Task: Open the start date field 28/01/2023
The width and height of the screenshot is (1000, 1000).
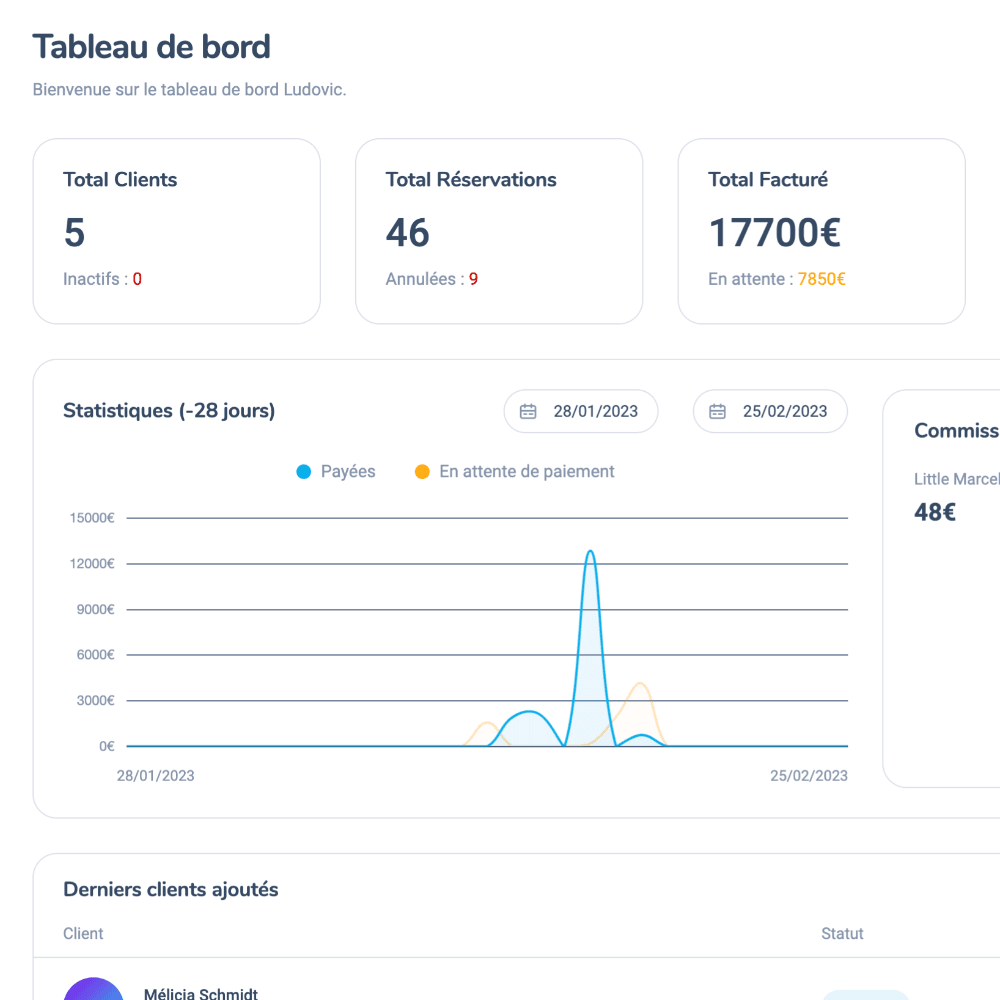Action: pos(581,411)
